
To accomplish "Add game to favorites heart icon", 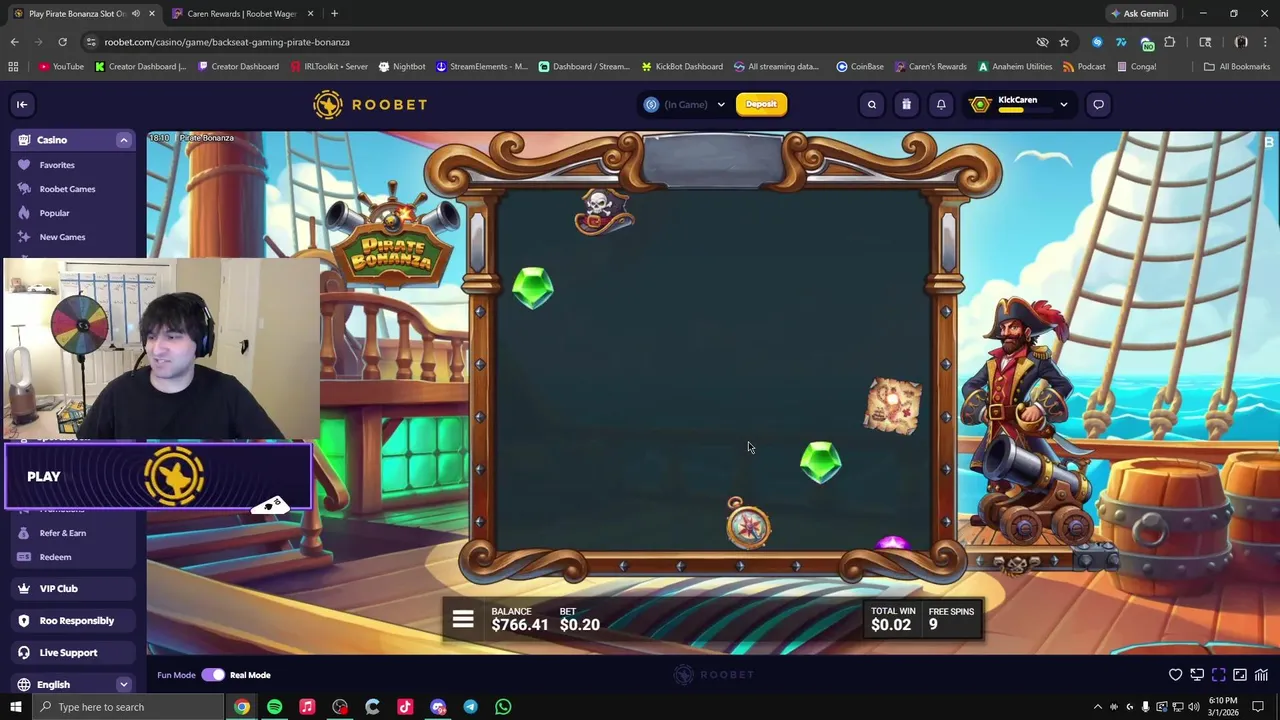I will tap(1176, 675).
